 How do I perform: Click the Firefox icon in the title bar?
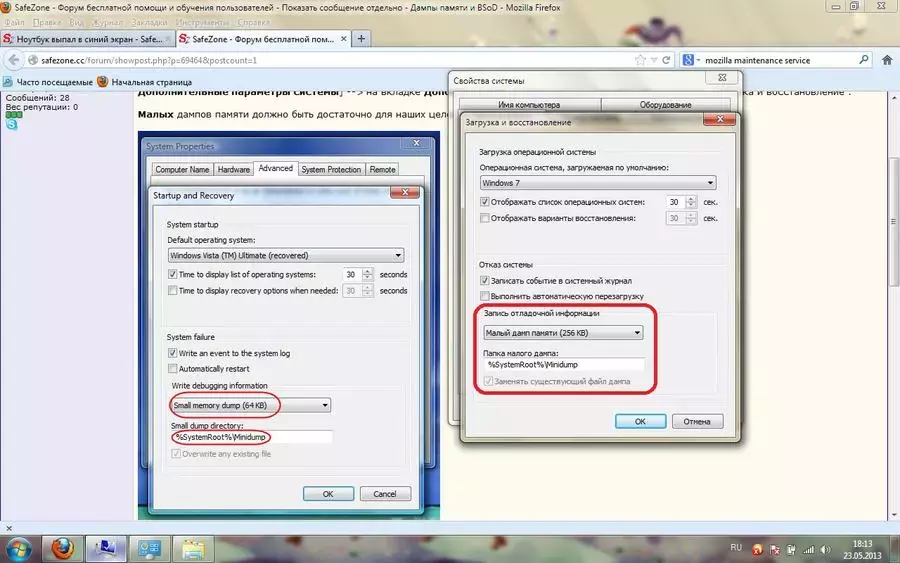pos(6,7)
